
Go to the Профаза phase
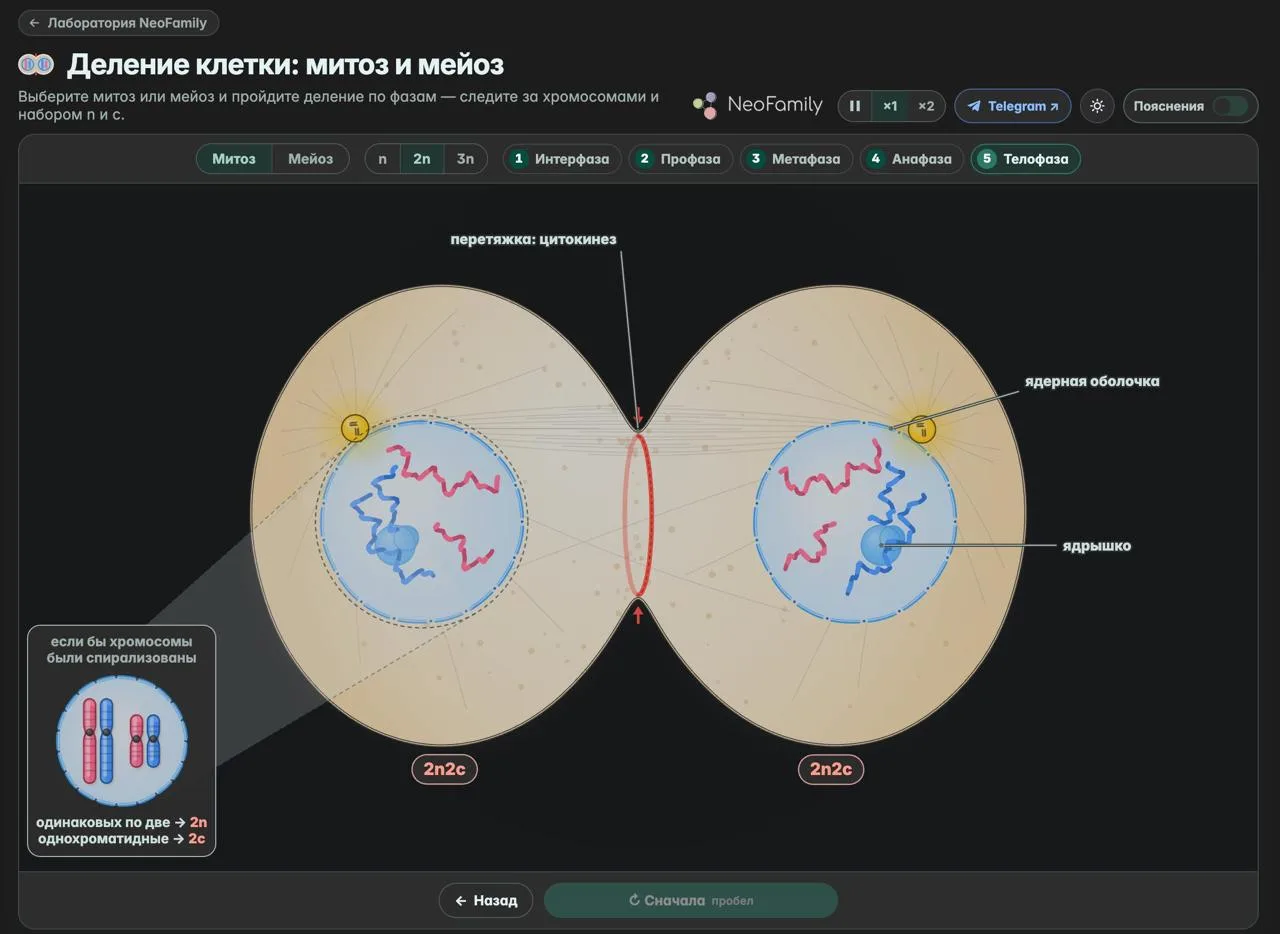tap(681, 159)
